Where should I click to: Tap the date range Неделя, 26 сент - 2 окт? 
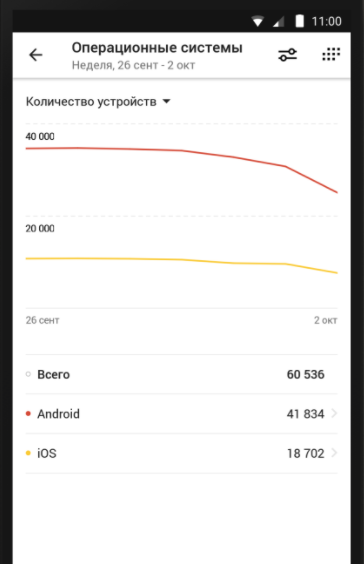click(x=133, y=65)
